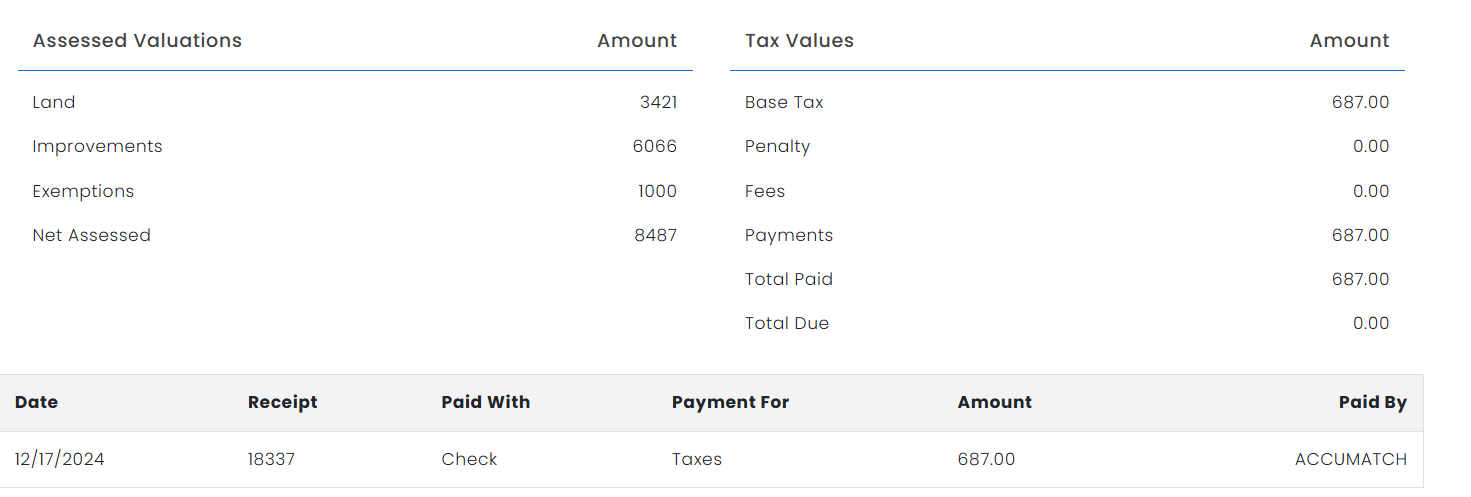Click the Payment For column header

tap(730, 402)
